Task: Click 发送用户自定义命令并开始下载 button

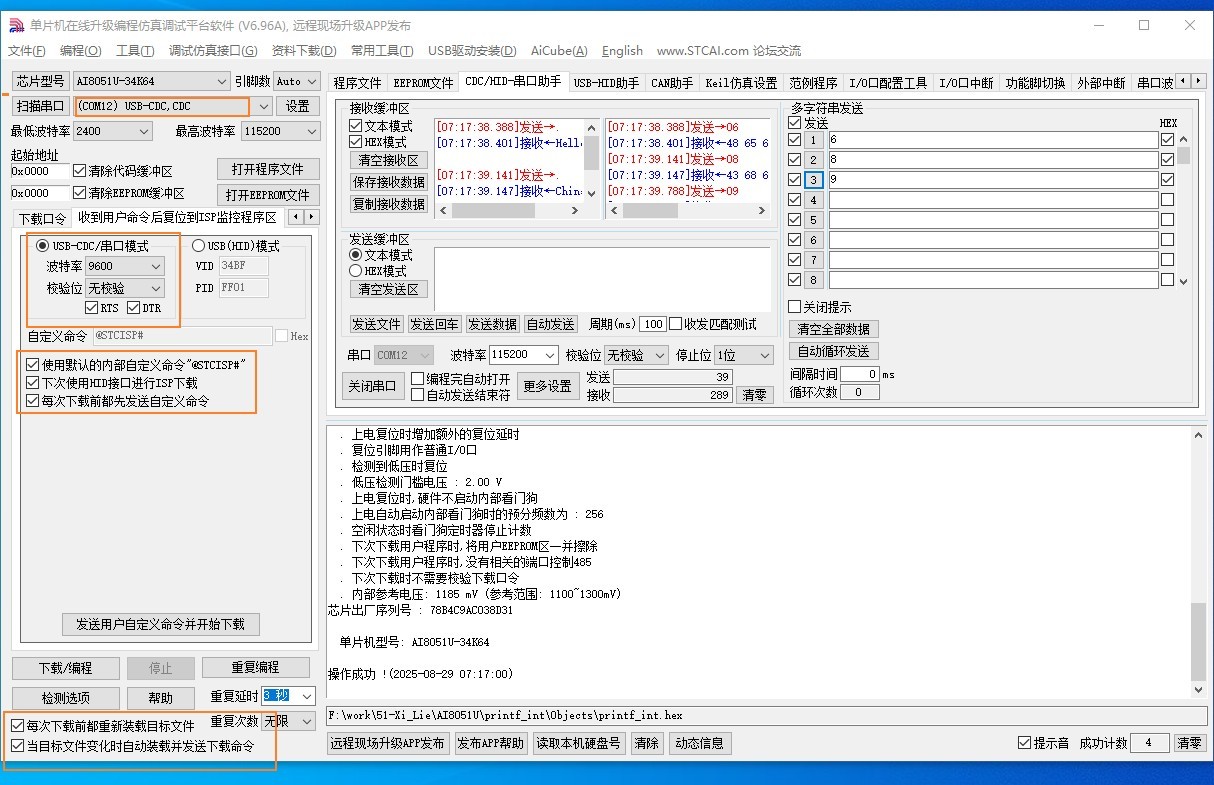Action: click(161, 624)
